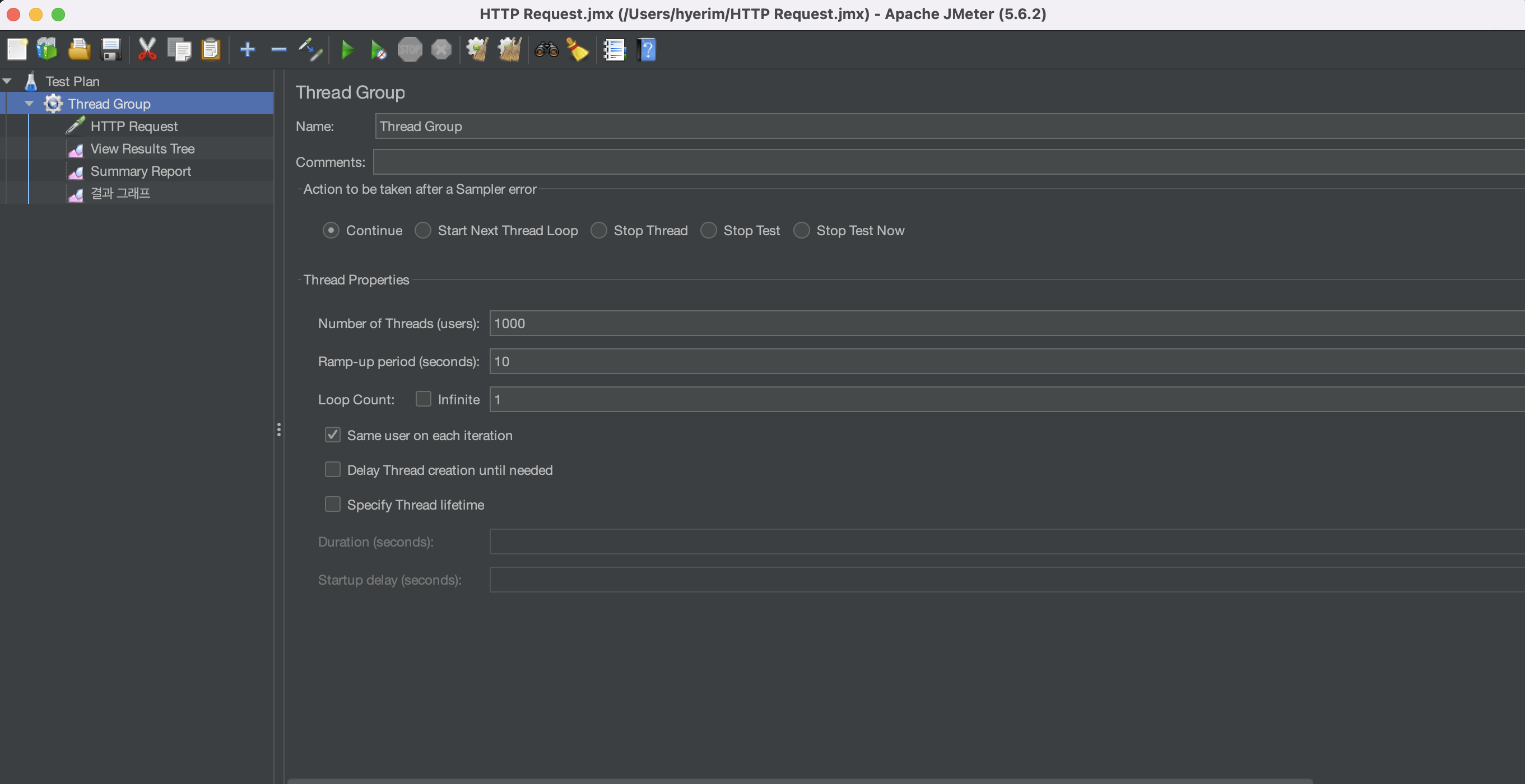1525x784 pixels.
Task: Click the HTTP Request dropper icon
Action: pyautogui.click(x=75, y=125)
